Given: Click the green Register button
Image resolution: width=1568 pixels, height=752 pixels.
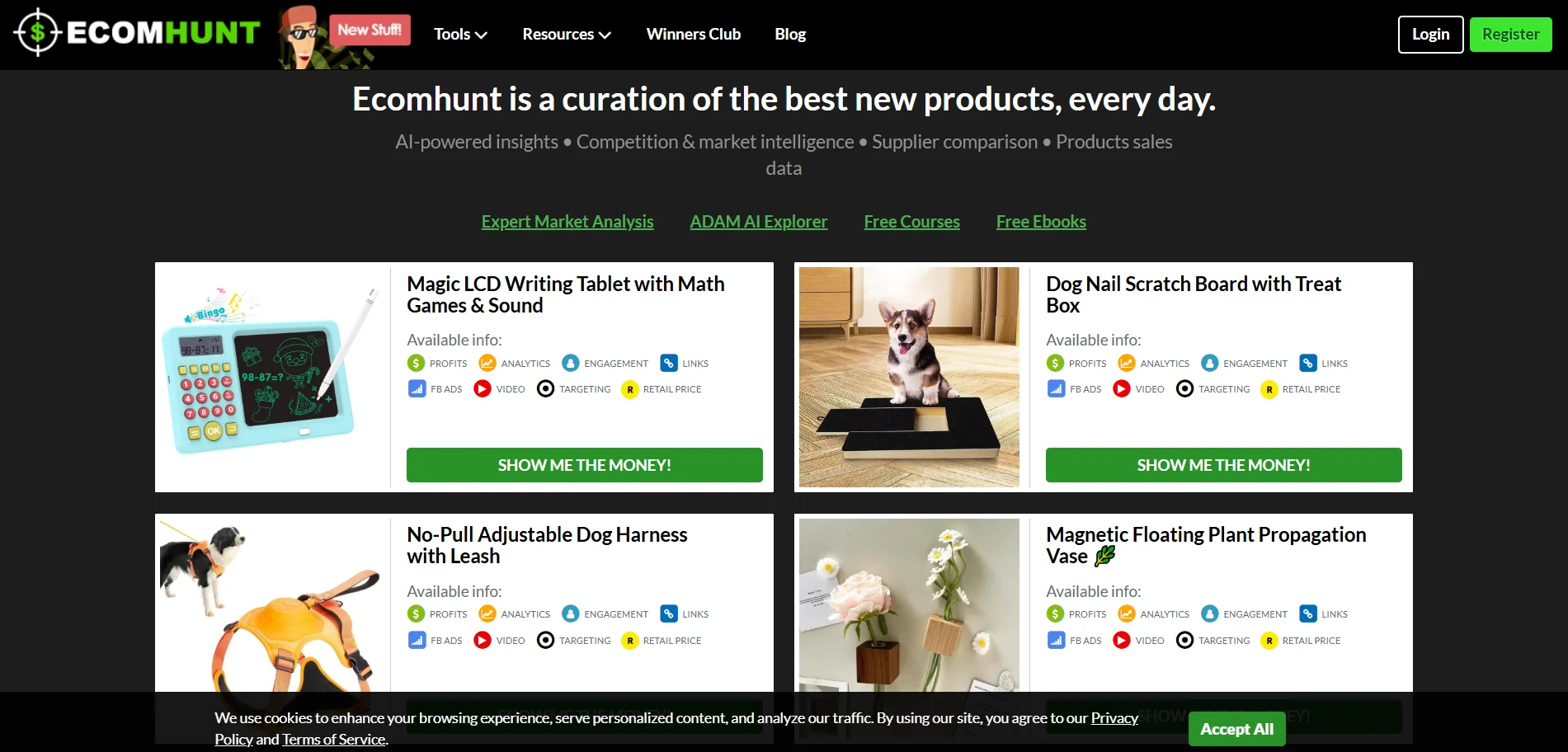Looking at the screenshot, I should pyautogui.click(x=1510, y=35).
